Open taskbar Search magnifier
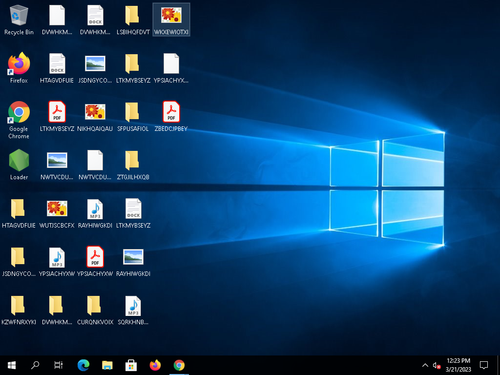This screenshot has width=500, height=375. 35,365
